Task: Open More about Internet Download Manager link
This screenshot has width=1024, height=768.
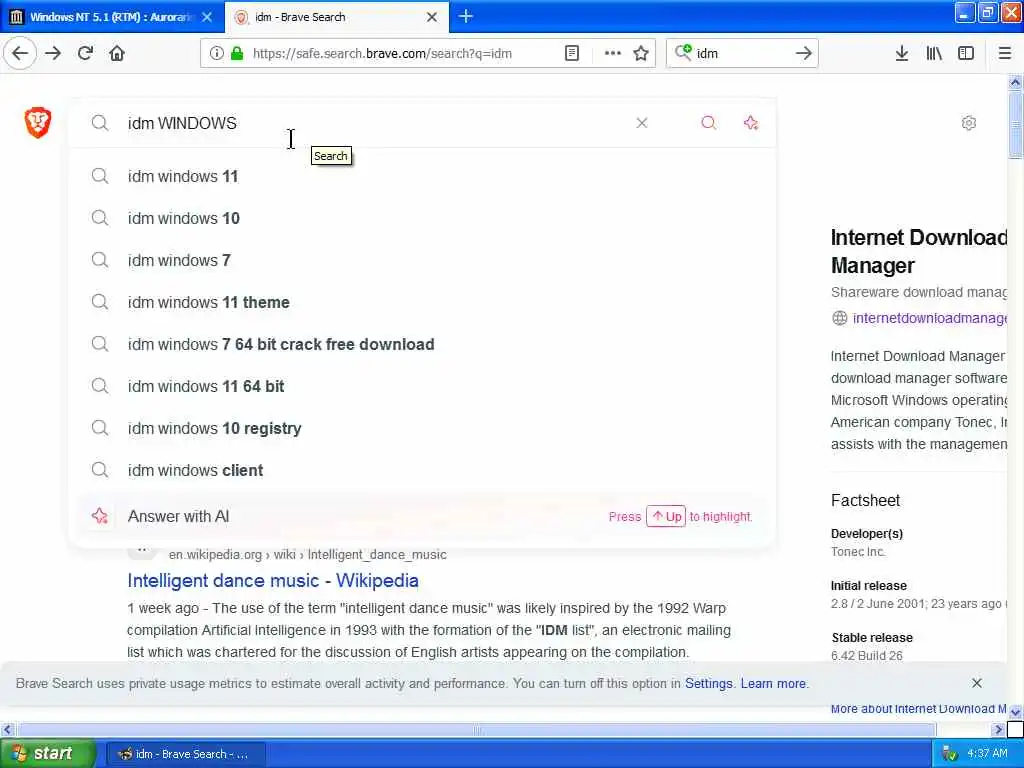Action: pyautogui.click(x=918, y=709)
